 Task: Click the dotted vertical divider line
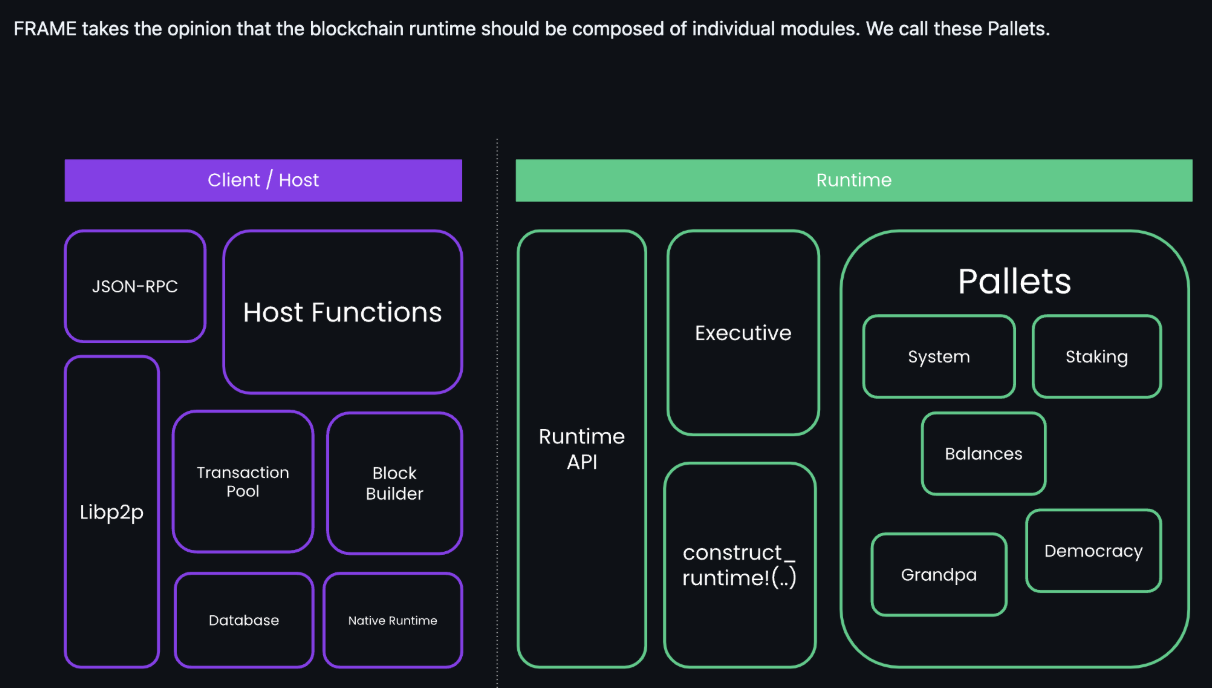(497, 412)
